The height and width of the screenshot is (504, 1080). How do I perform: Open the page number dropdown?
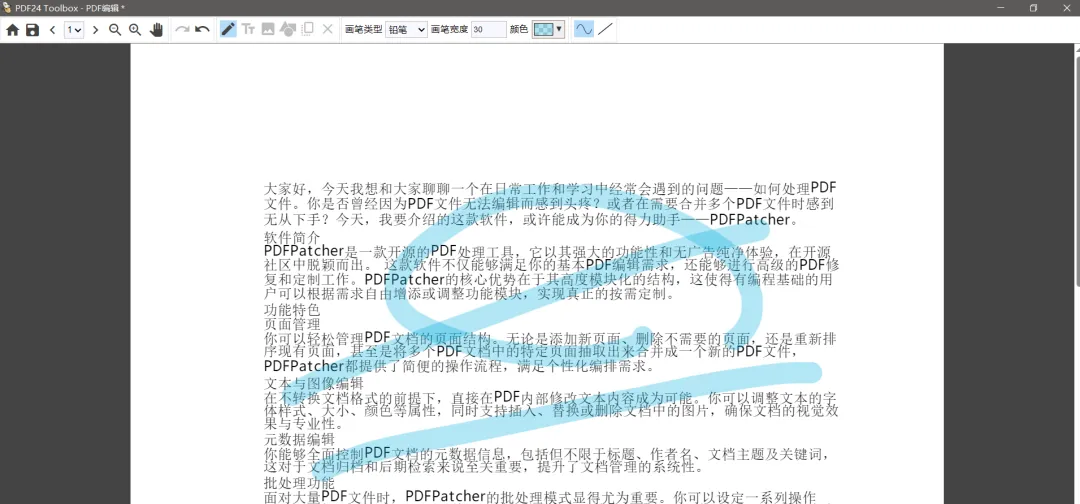coord(74,30)
